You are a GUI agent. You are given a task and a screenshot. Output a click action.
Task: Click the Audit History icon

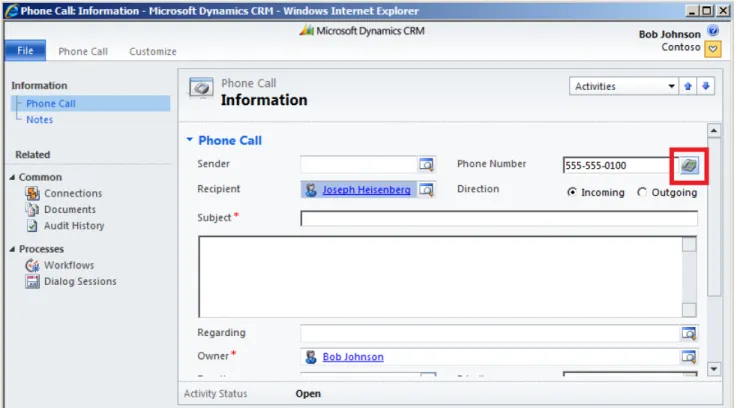click(32, 226)
